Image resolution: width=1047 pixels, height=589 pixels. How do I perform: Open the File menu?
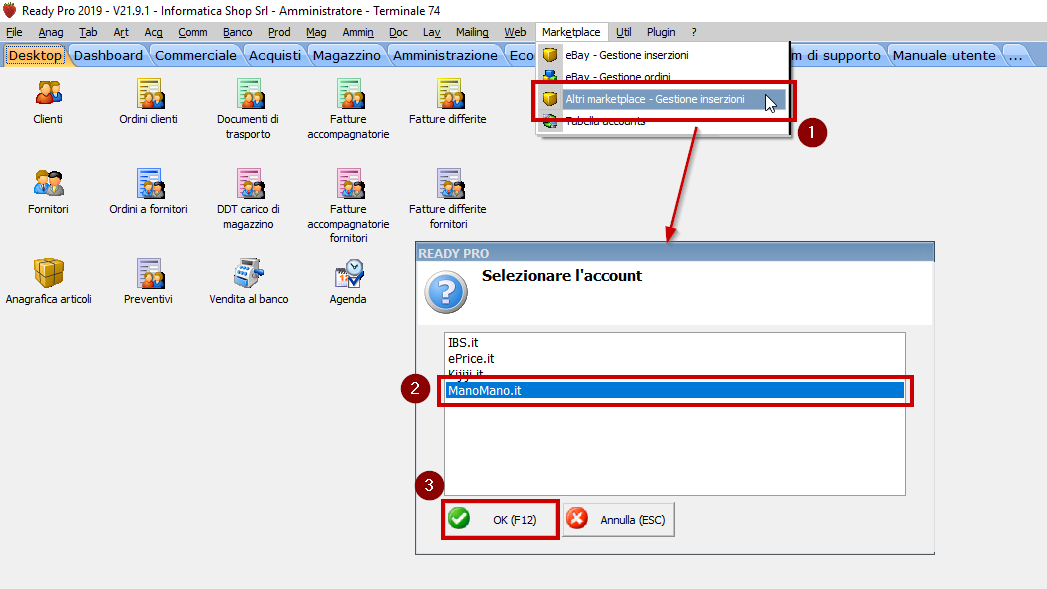click(14, 32)
